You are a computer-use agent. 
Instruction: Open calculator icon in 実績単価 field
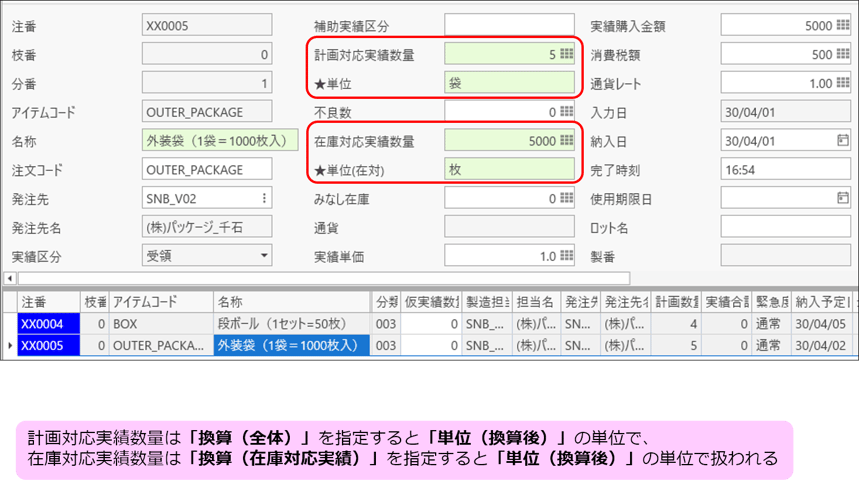pyautogui.click(x=566, y=255)
